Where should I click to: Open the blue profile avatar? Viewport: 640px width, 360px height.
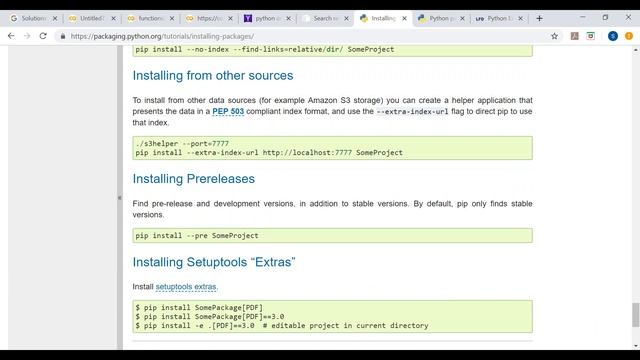[613, 36]
